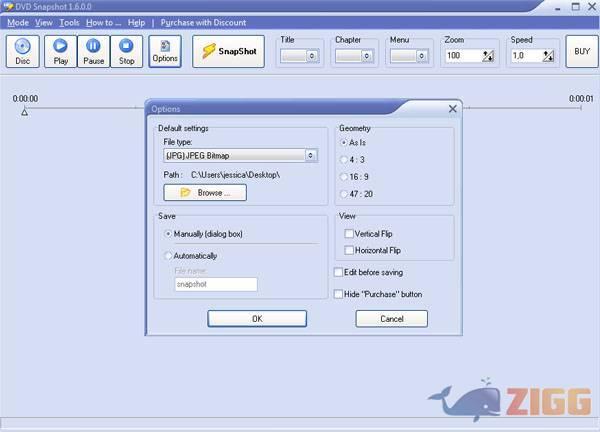Click Purchase with Discount menu item
The height and width of the screenshot is (432, 600).
[203, 23]
